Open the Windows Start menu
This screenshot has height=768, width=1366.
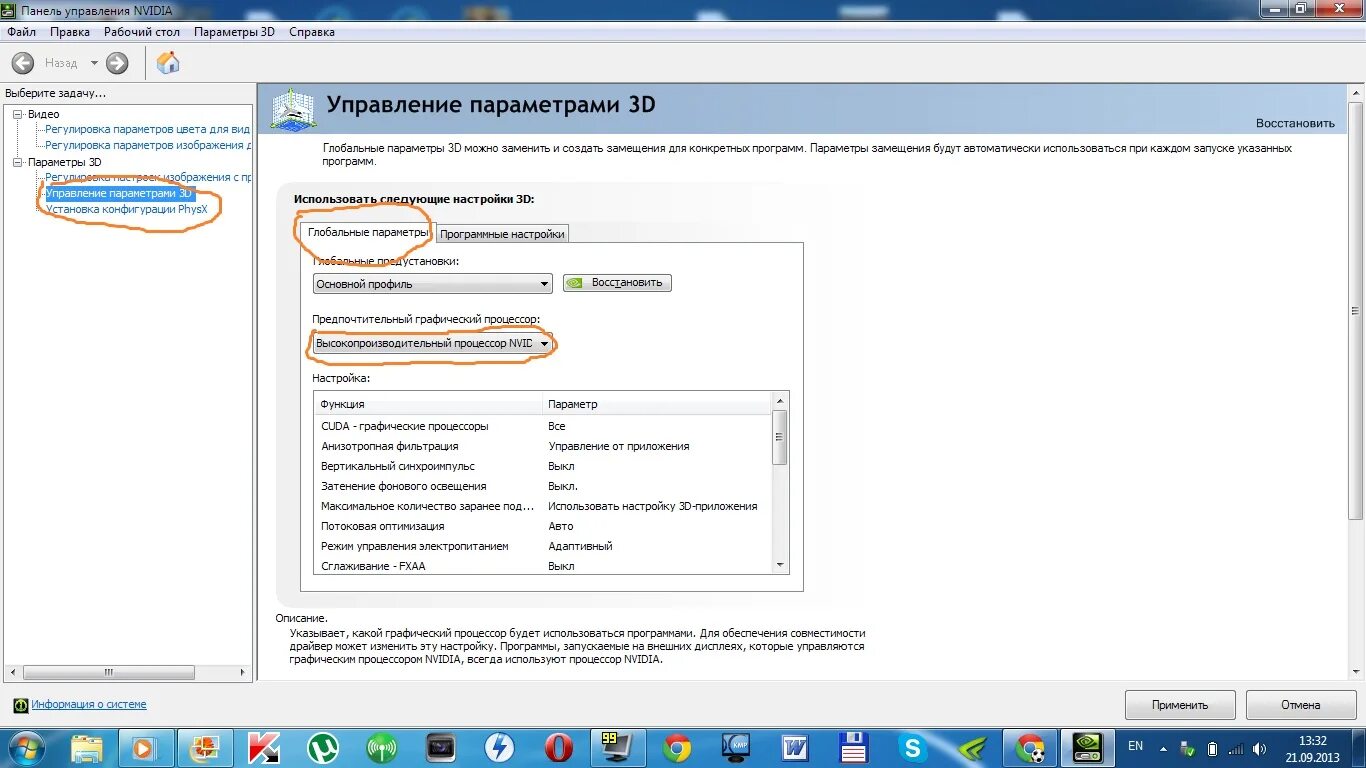27,747
